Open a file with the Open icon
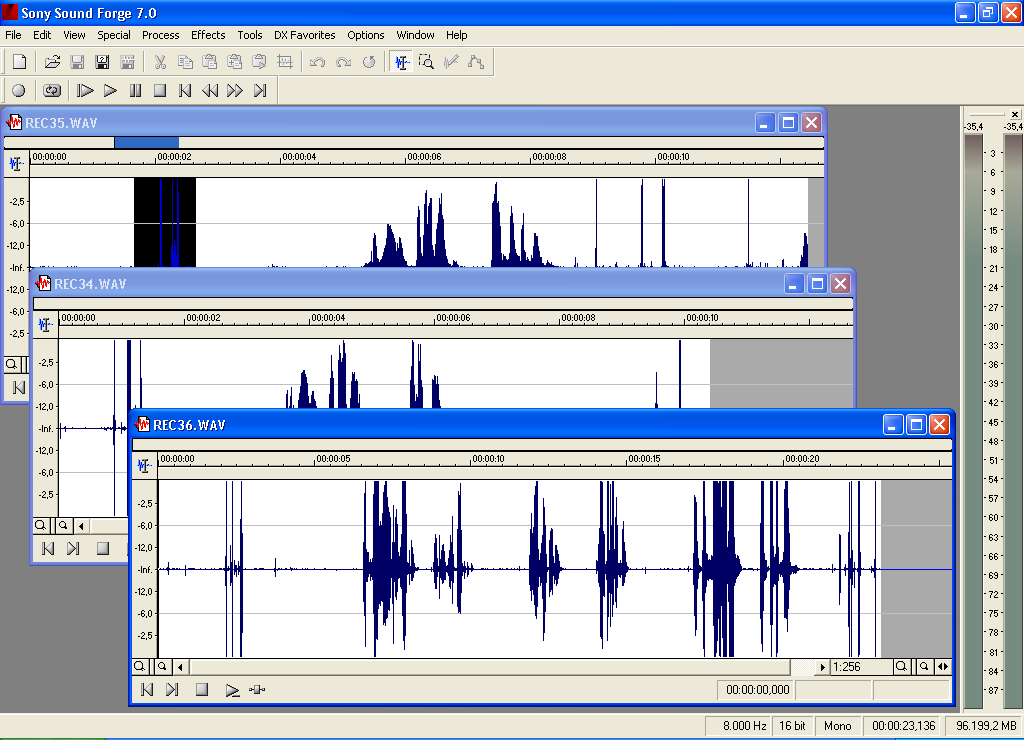Screen dimensions: 1024x740 tap(52, 62)
